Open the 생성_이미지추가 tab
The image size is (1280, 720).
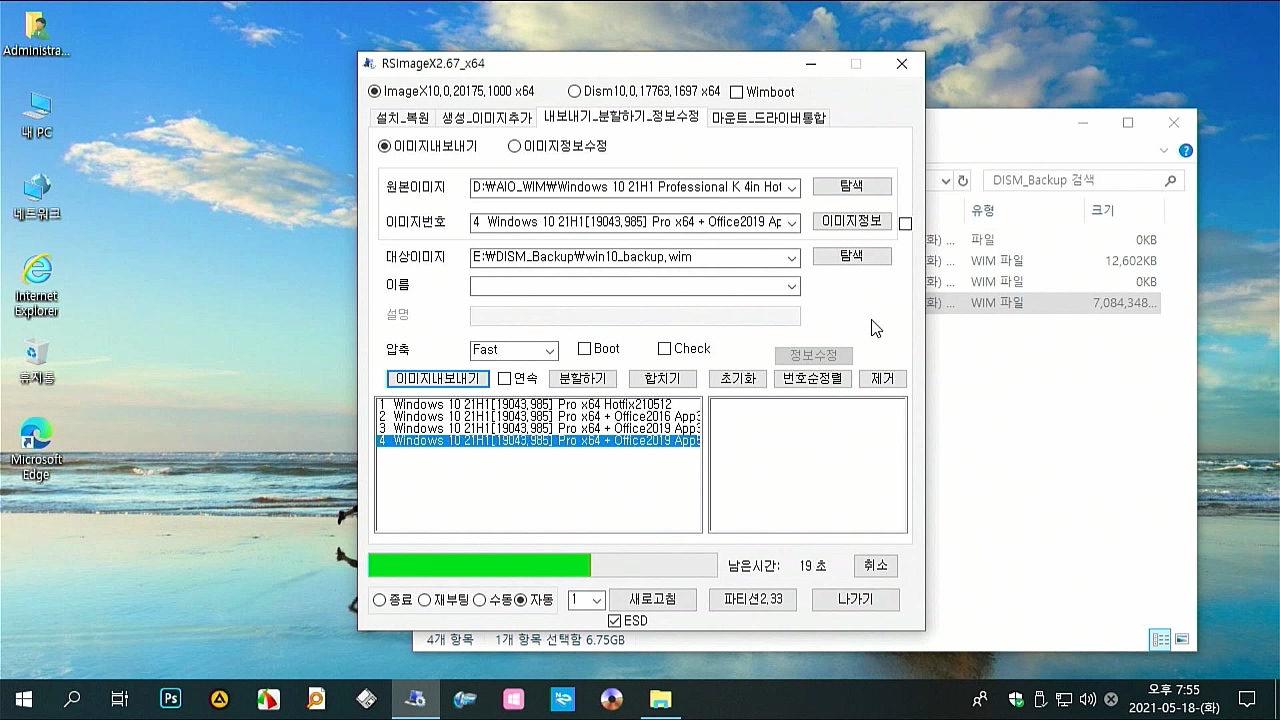tap(487, 118)
